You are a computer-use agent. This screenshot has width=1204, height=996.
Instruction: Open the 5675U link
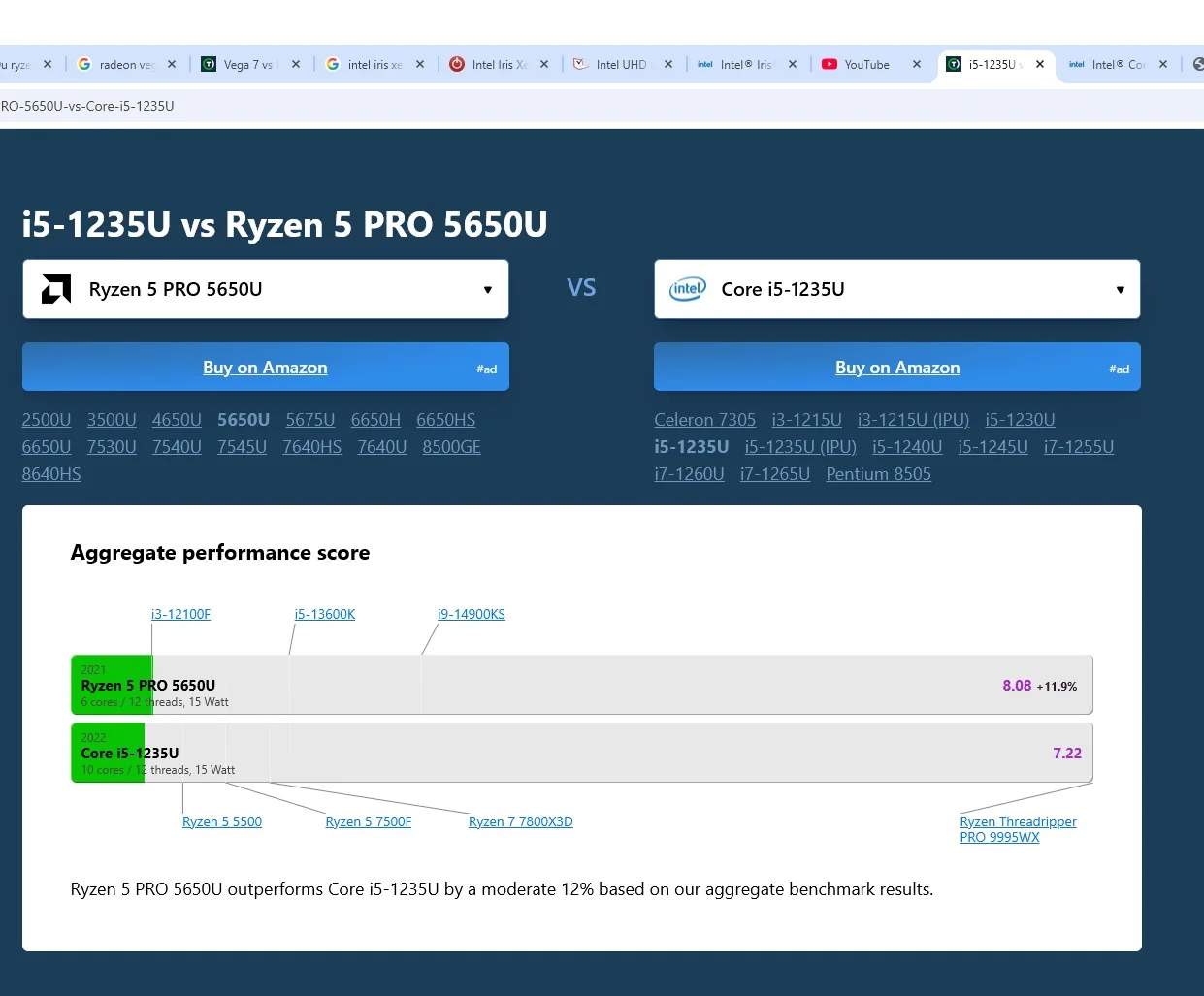click(x=310, y=420)
